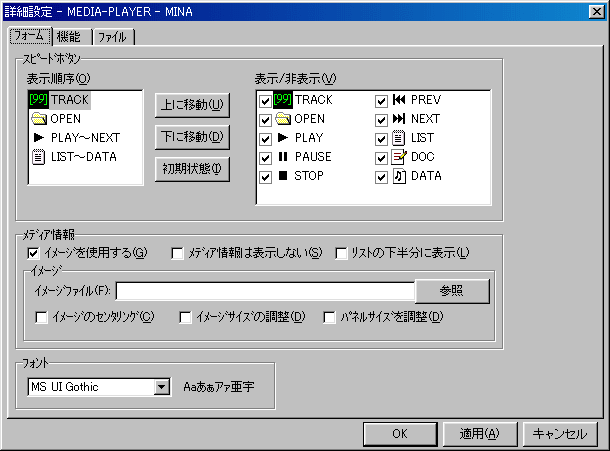Click the DATA music note icon

399,176
